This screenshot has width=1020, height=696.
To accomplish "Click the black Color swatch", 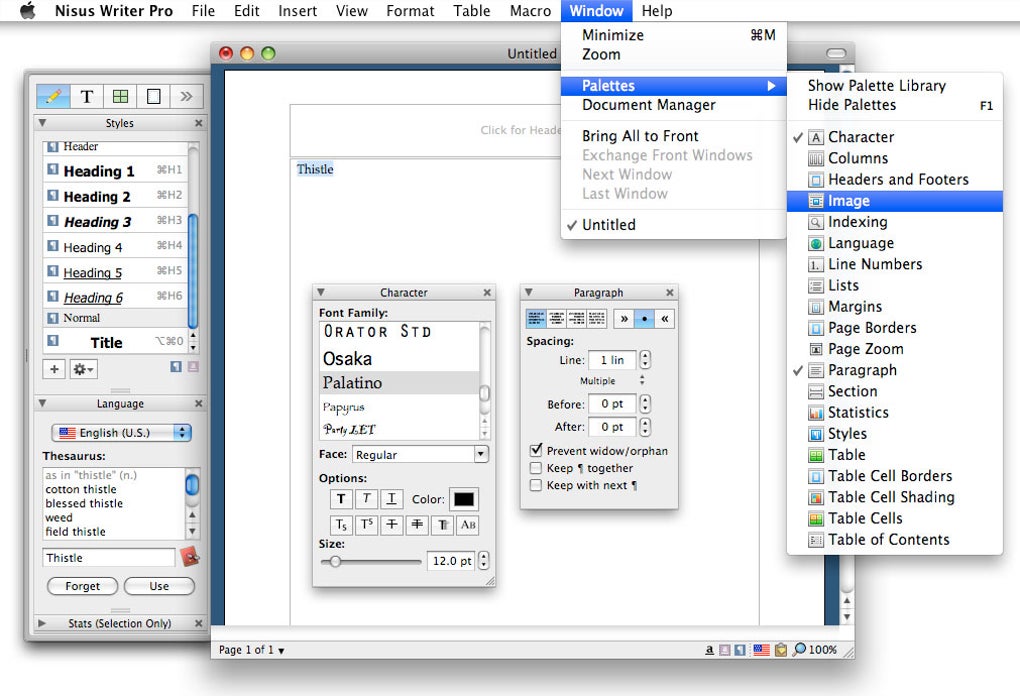I will (x=464, y=499).
